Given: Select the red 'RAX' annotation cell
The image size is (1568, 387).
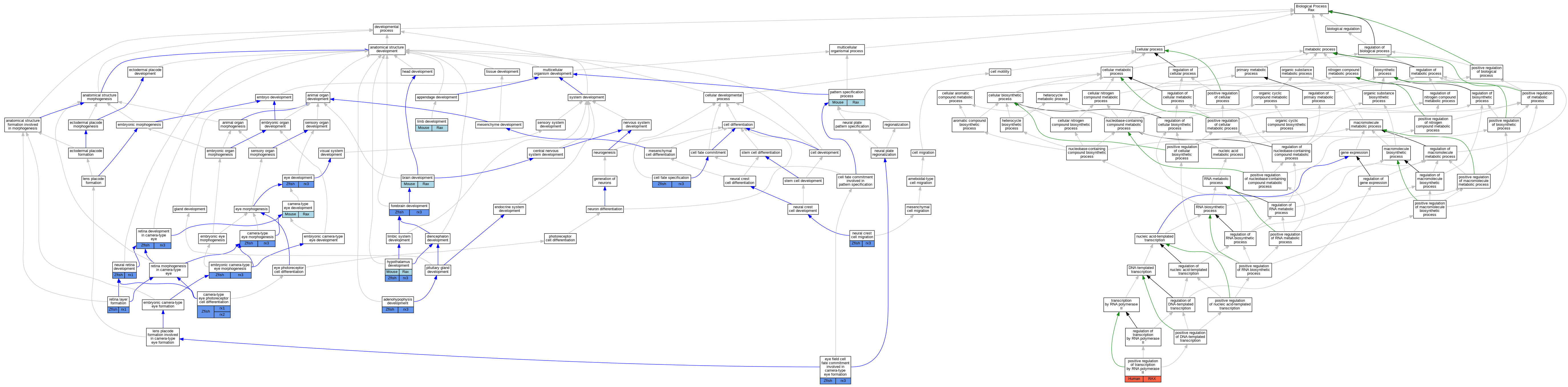Looking at the screenshot, I should click(x=1152, y=379).
